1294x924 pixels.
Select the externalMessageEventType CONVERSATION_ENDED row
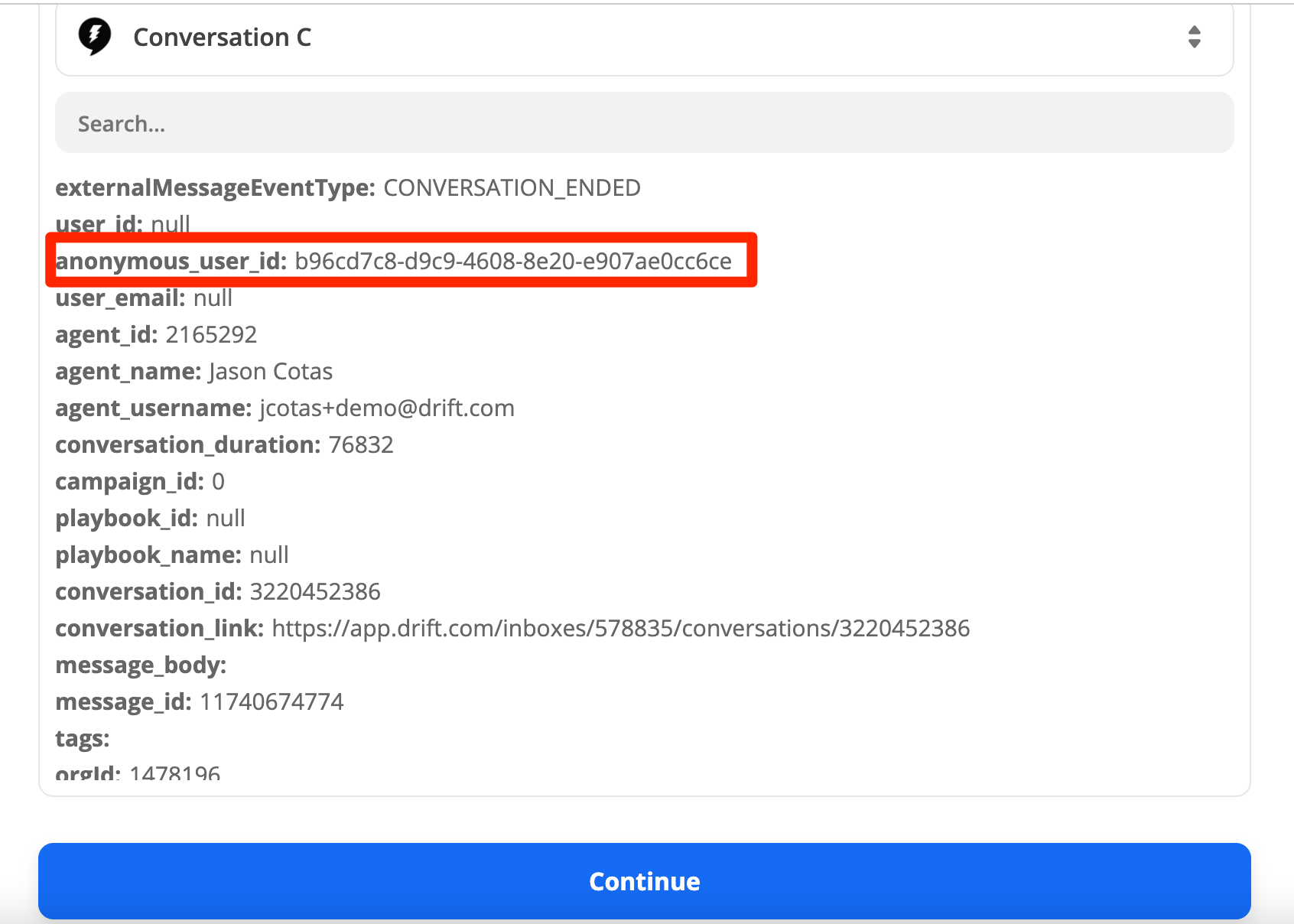pos(348,187)
